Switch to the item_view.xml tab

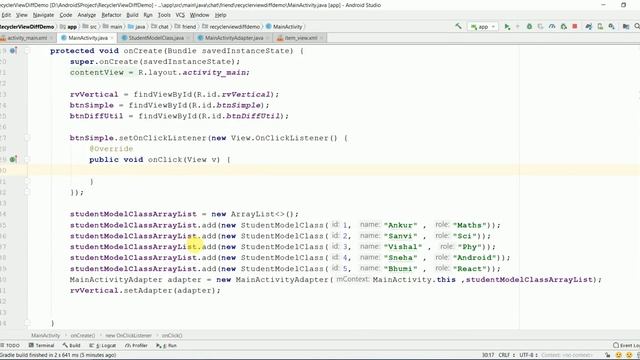(x=301, y=38)
